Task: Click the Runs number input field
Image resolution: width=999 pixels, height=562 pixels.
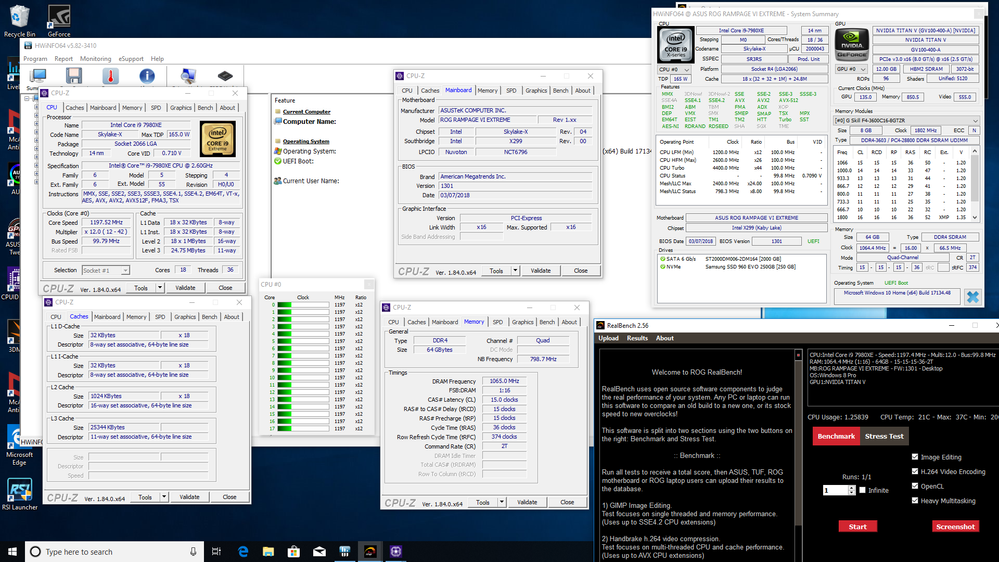Action: coord(835,491)
